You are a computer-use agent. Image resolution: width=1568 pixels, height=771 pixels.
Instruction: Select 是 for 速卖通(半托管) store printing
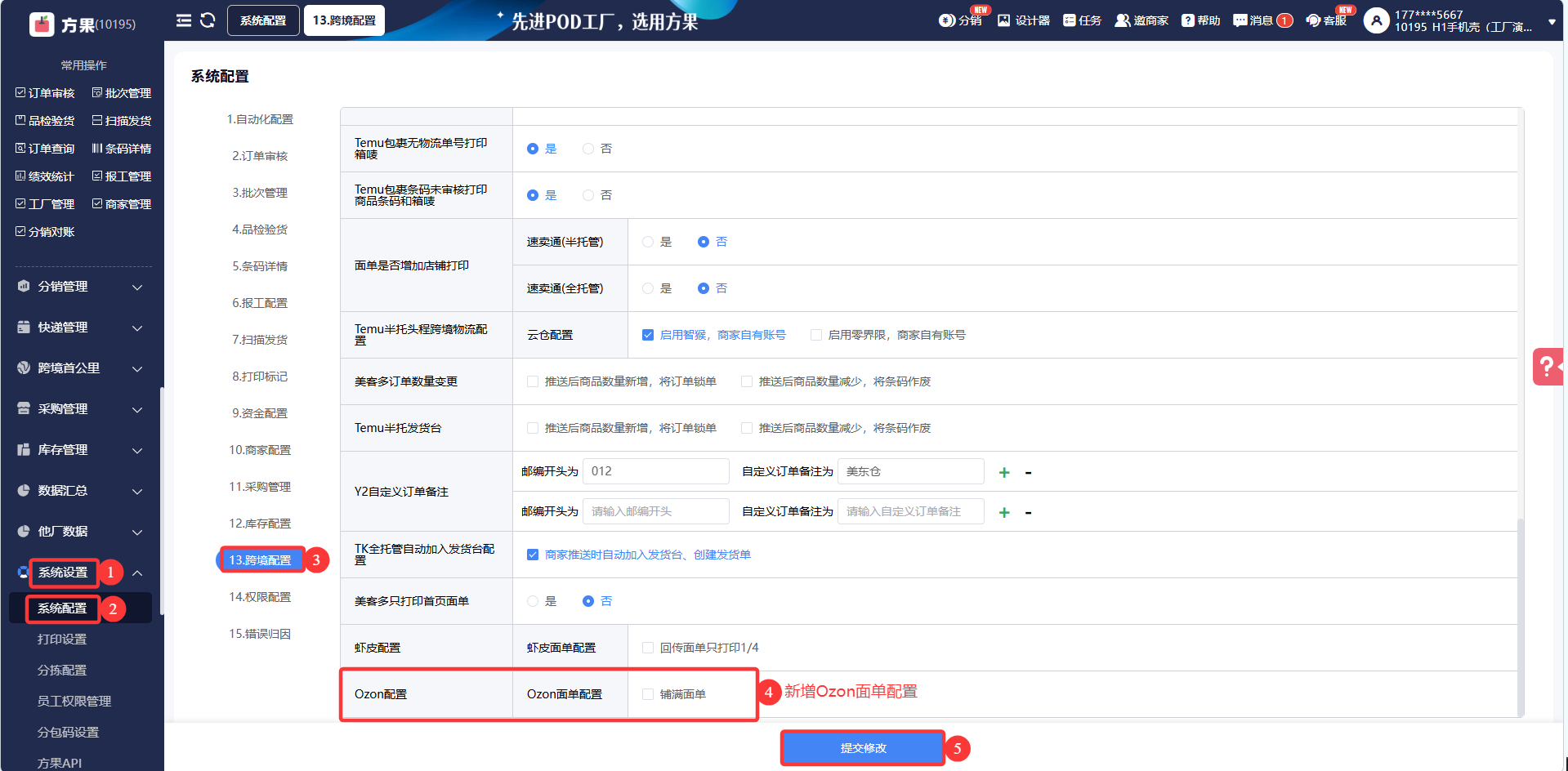648,242
